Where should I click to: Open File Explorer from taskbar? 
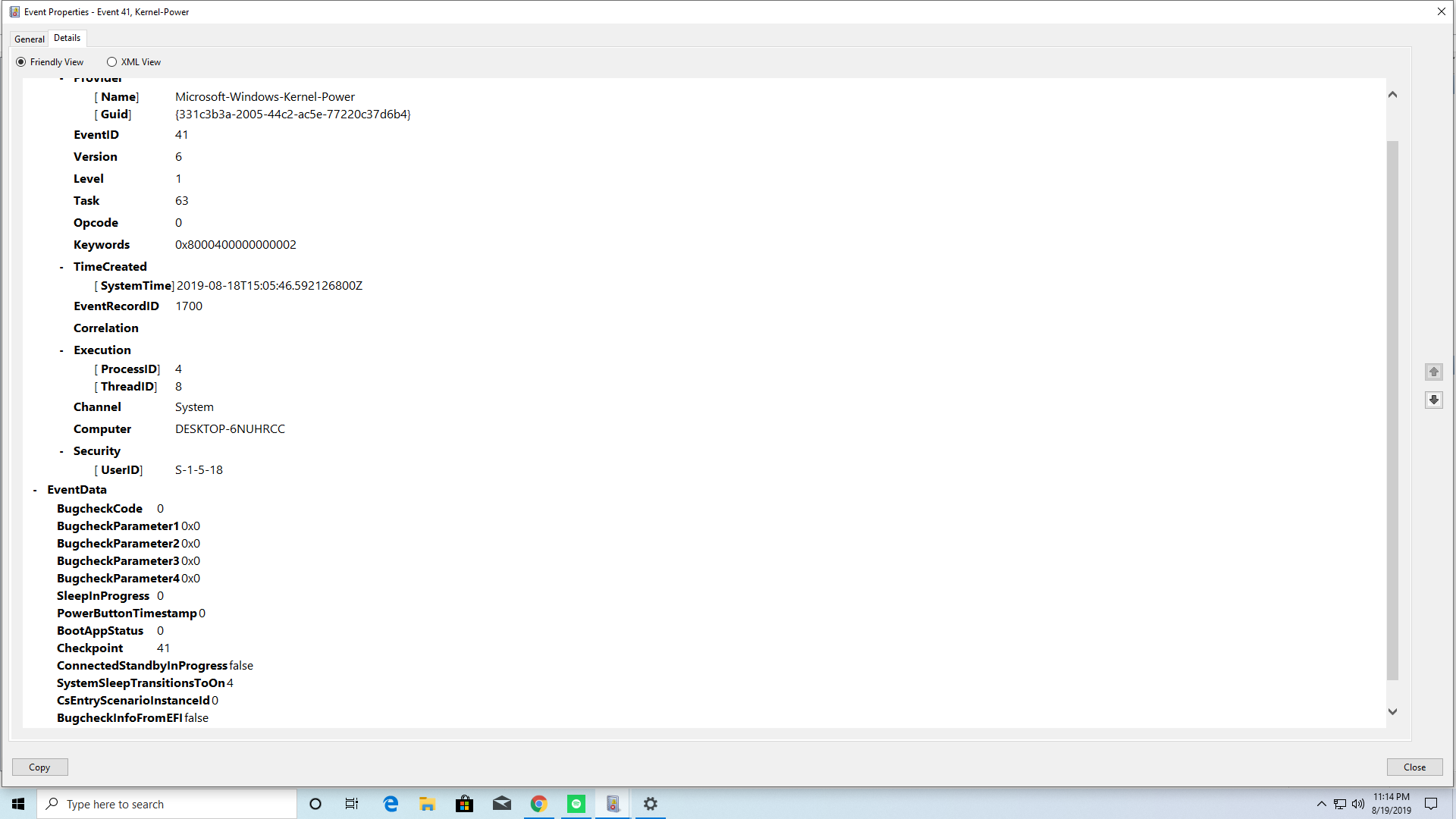(428, 804)
